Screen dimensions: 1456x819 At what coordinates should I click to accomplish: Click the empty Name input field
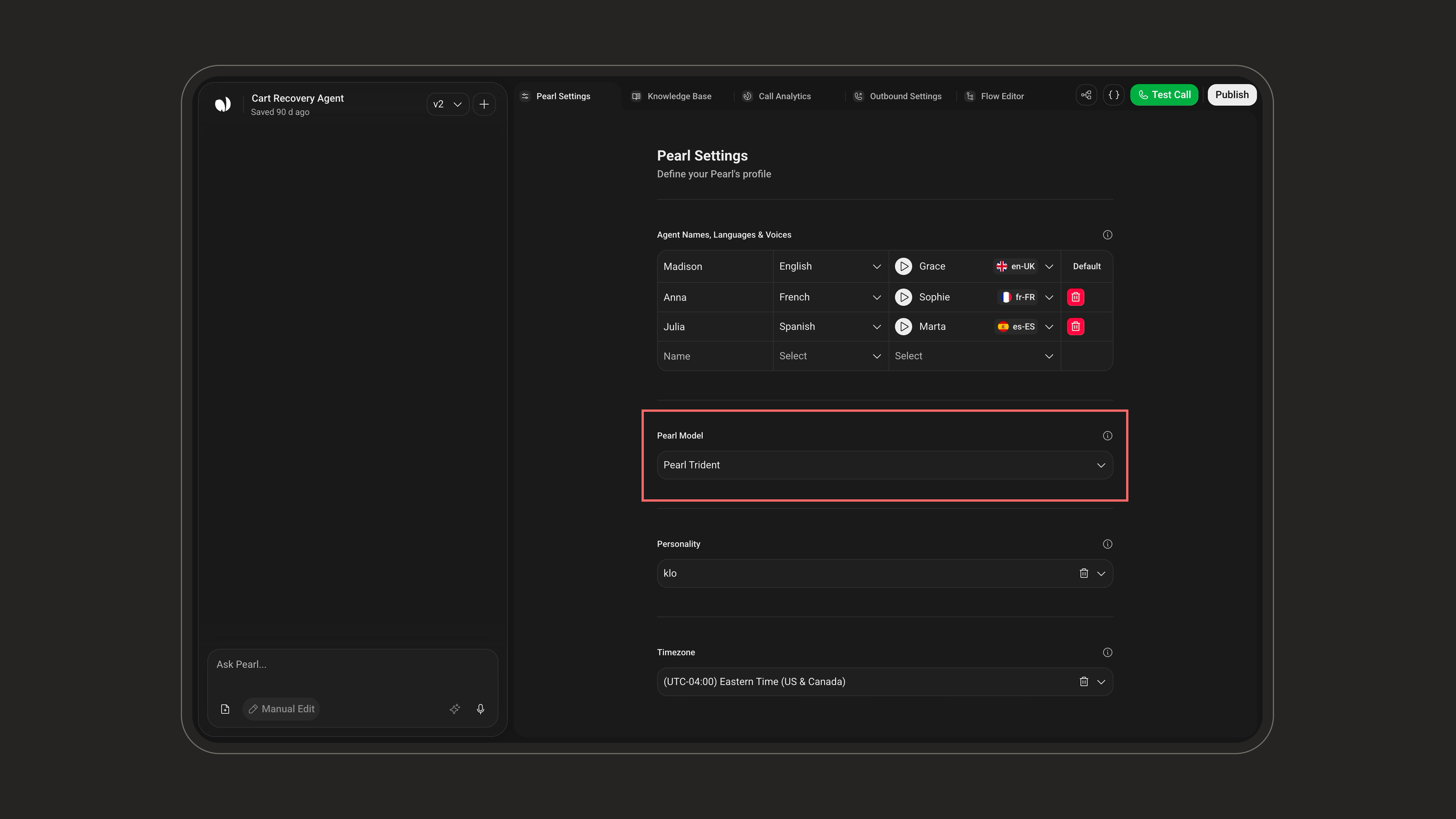pos(715,356)
